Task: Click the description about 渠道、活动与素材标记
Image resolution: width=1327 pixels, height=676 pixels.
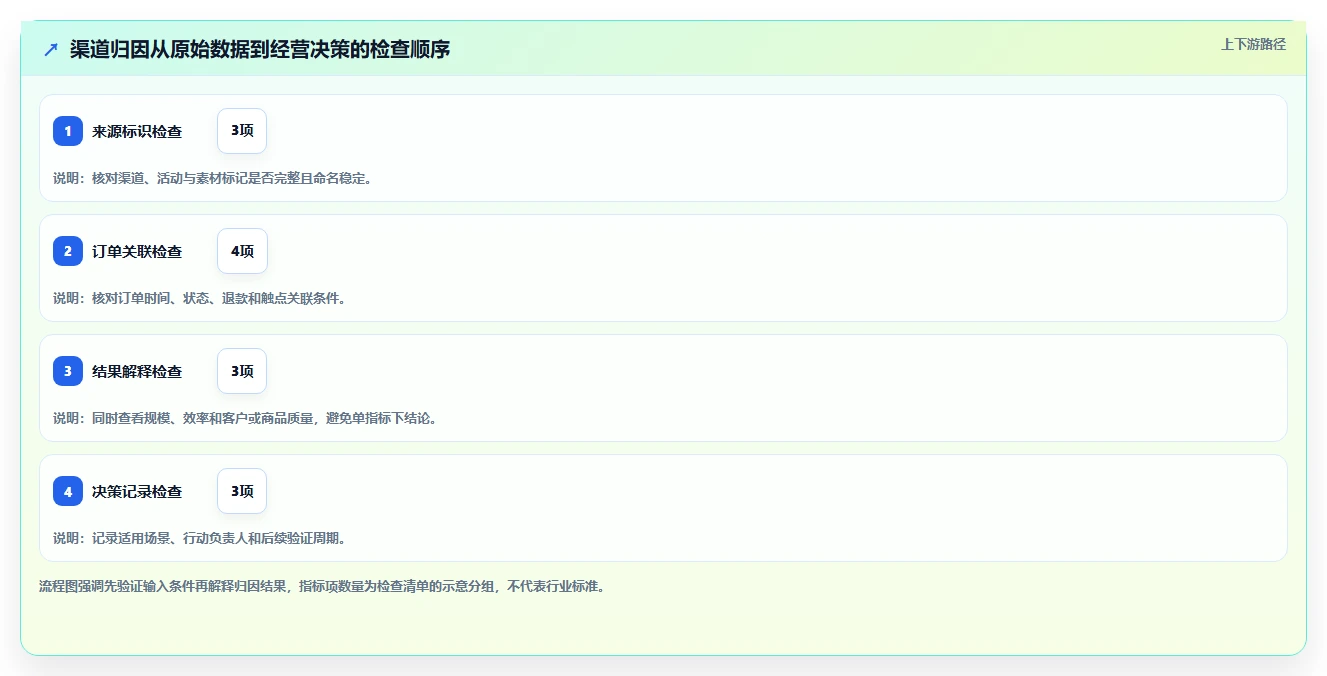Action: [x=212, y=178]
